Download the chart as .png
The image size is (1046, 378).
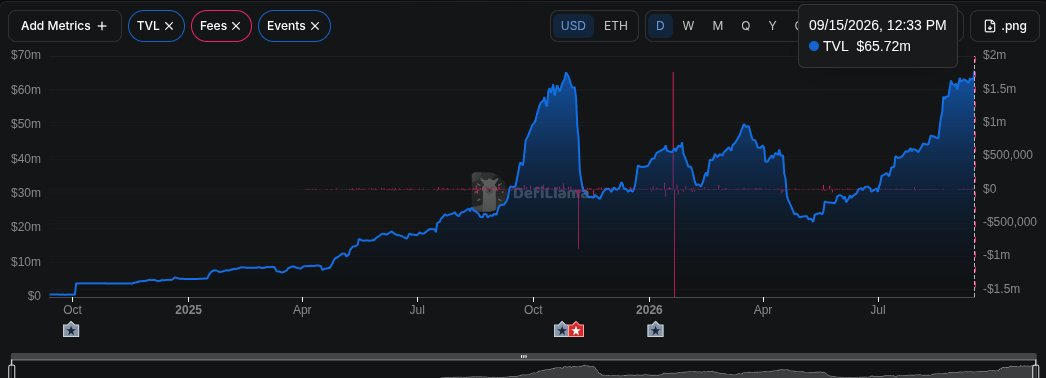pos(1005,26)
